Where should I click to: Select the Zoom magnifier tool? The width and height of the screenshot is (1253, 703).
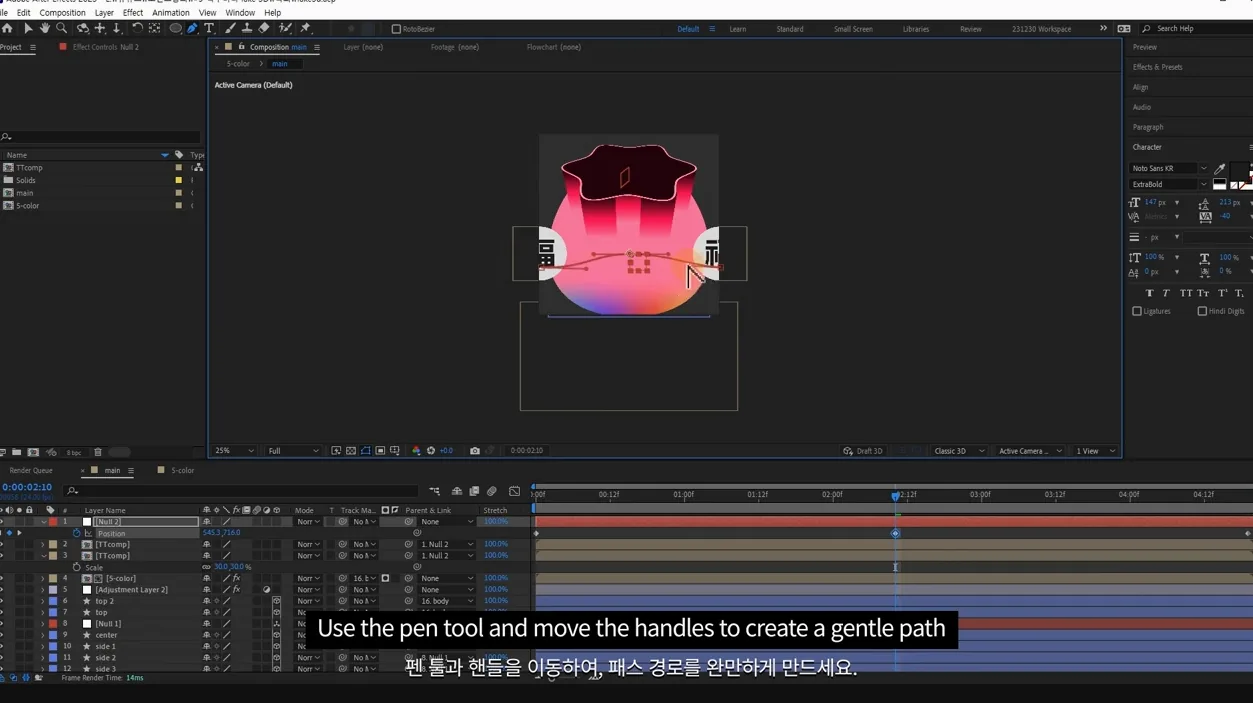click(x=60, y=29)
